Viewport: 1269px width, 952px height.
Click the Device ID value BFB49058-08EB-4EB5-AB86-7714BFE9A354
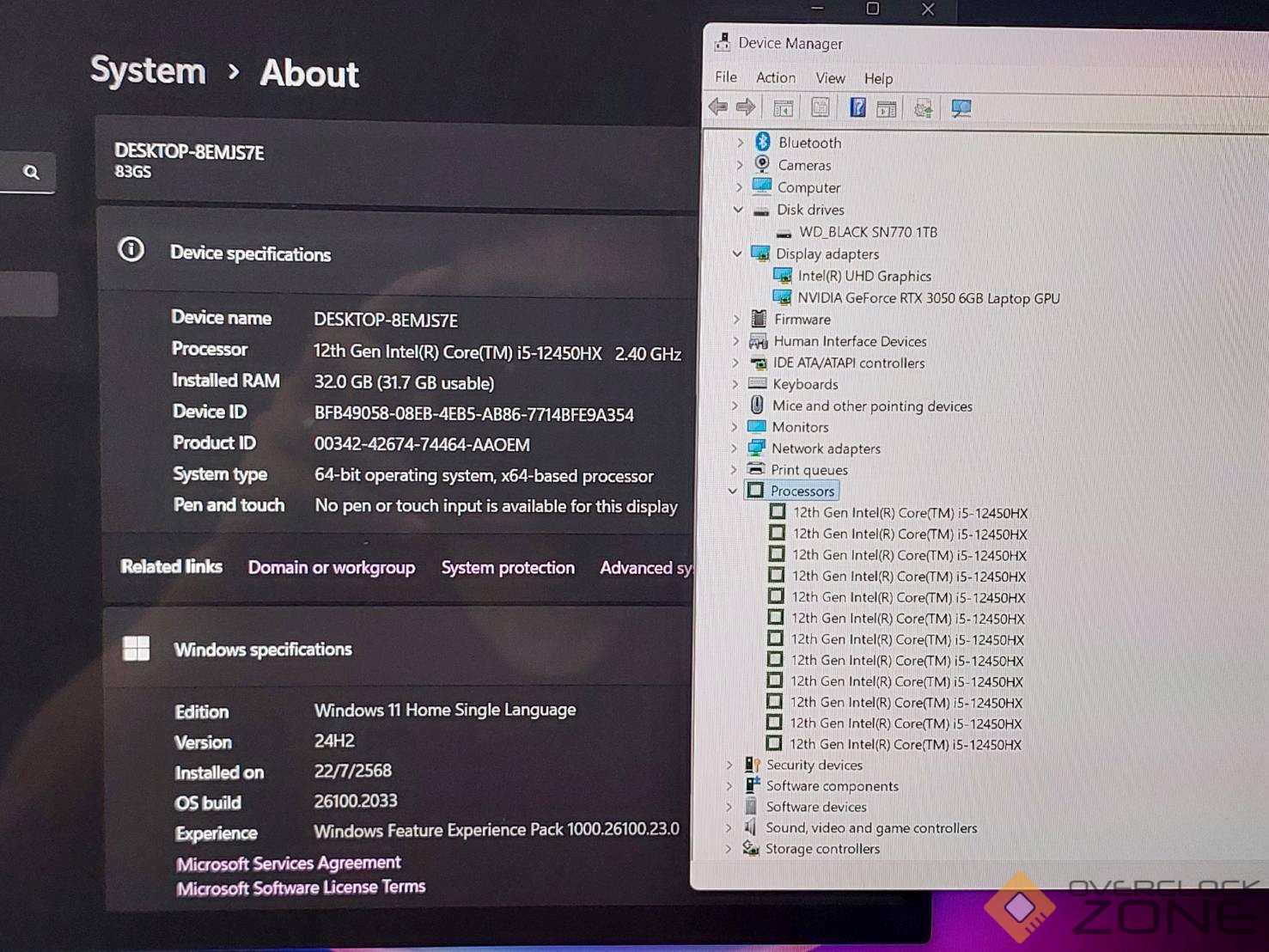(473, 414)
